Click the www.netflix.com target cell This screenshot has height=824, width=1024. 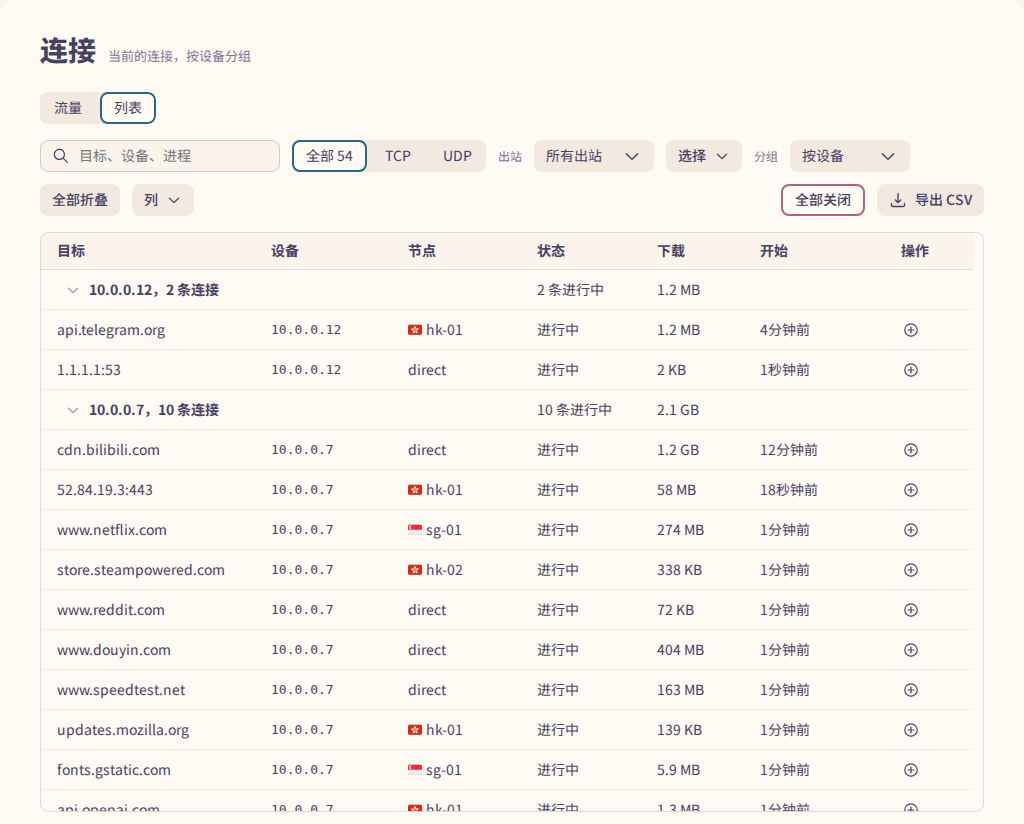pyautogui.click(x=112, y=530)
